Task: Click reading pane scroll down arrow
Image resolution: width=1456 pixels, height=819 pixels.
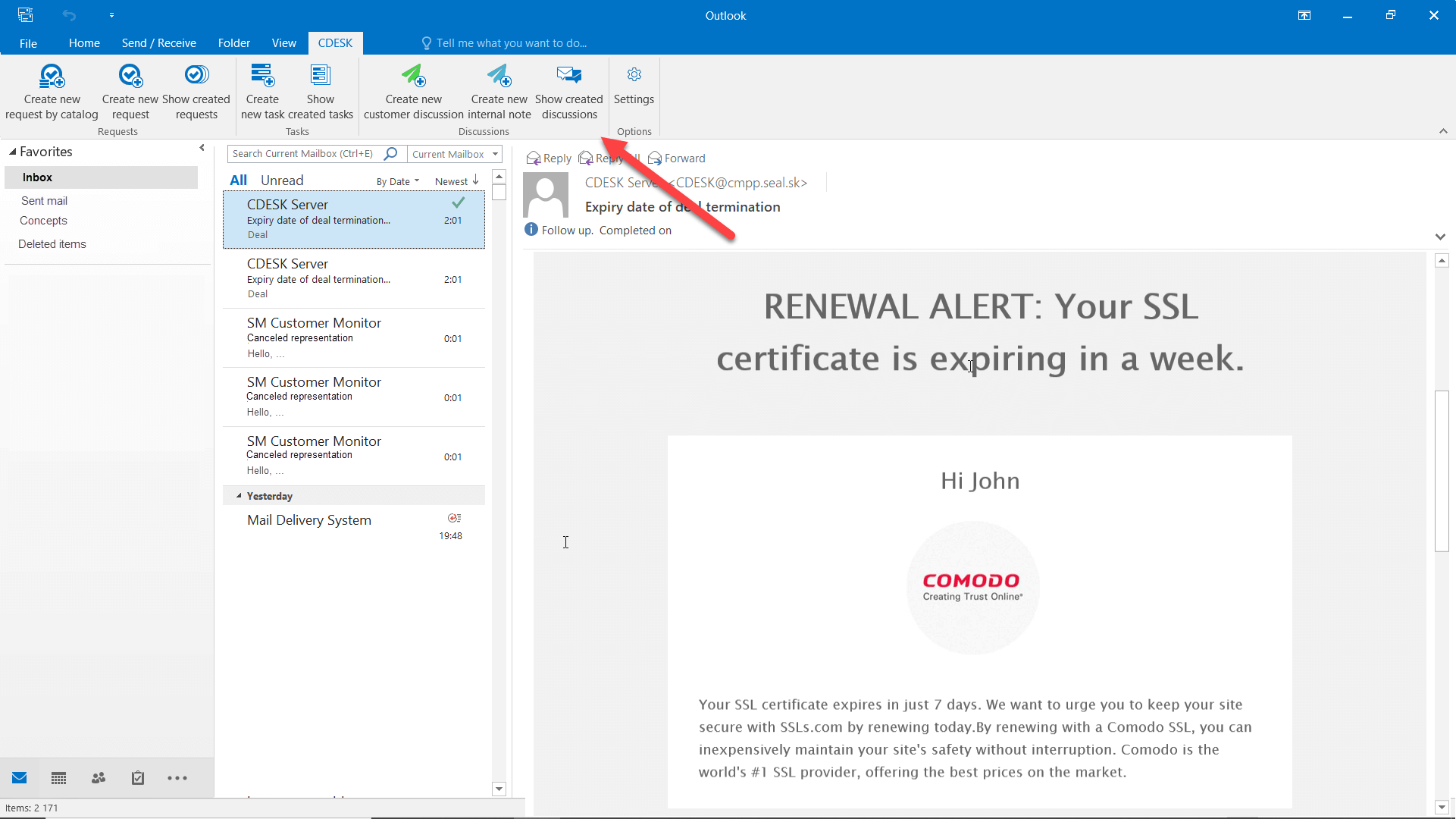Action: pyautogui.click(x=1442, y=808)
